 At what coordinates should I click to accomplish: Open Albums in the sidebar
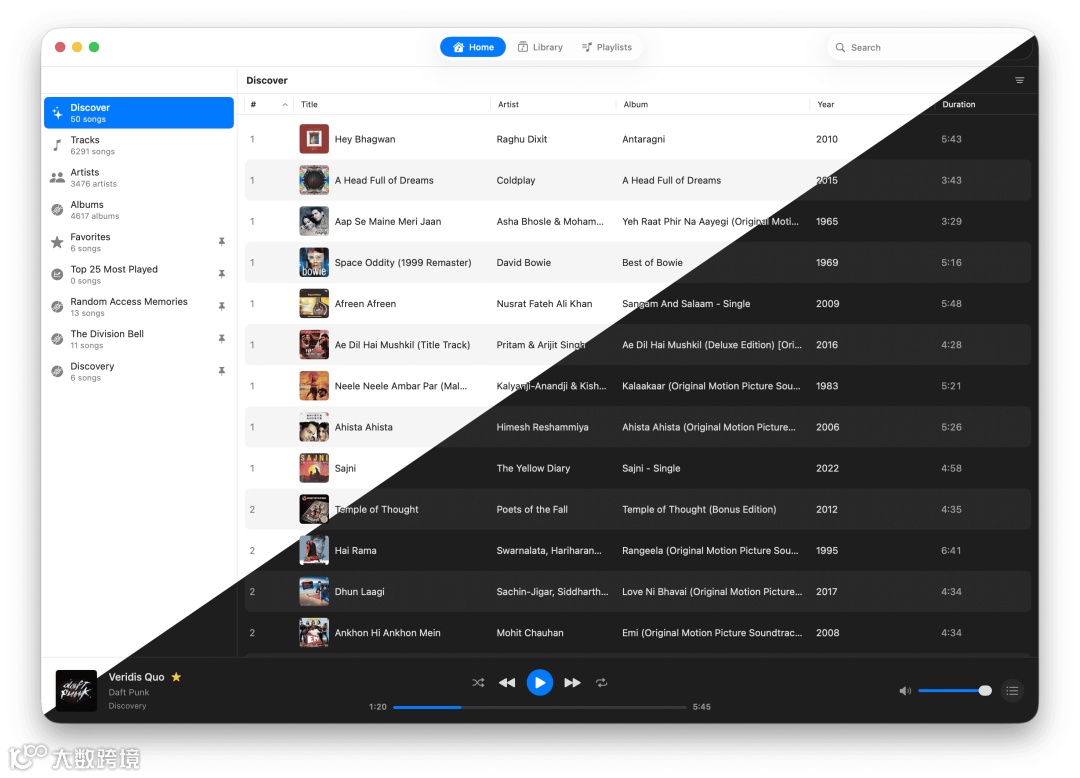pos(138,209)
